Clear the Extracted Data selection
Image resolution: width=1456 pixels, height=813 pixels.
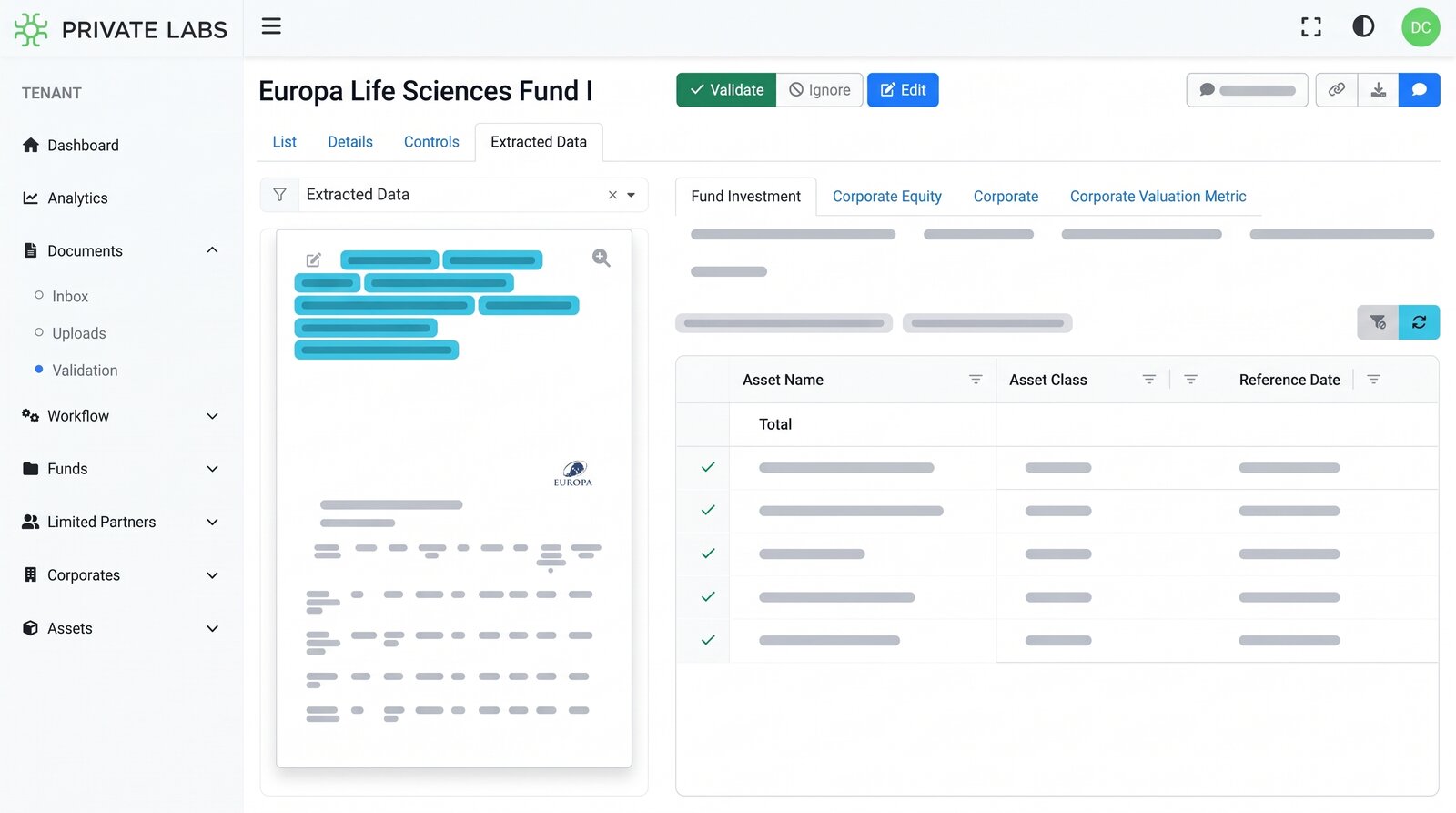pos(612,195)
